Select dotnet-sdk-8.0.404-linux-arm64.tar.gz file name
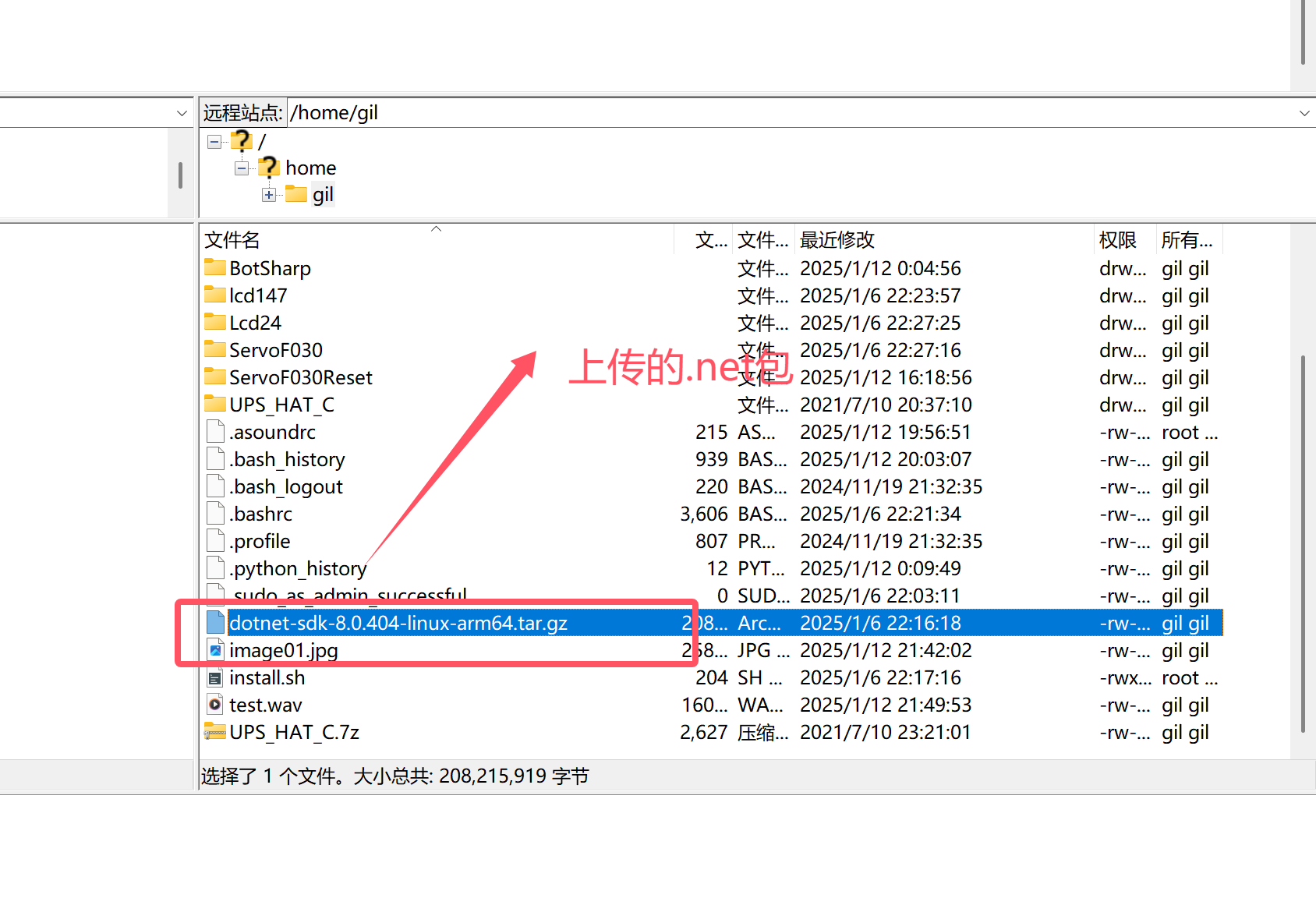 pos(398,623)
